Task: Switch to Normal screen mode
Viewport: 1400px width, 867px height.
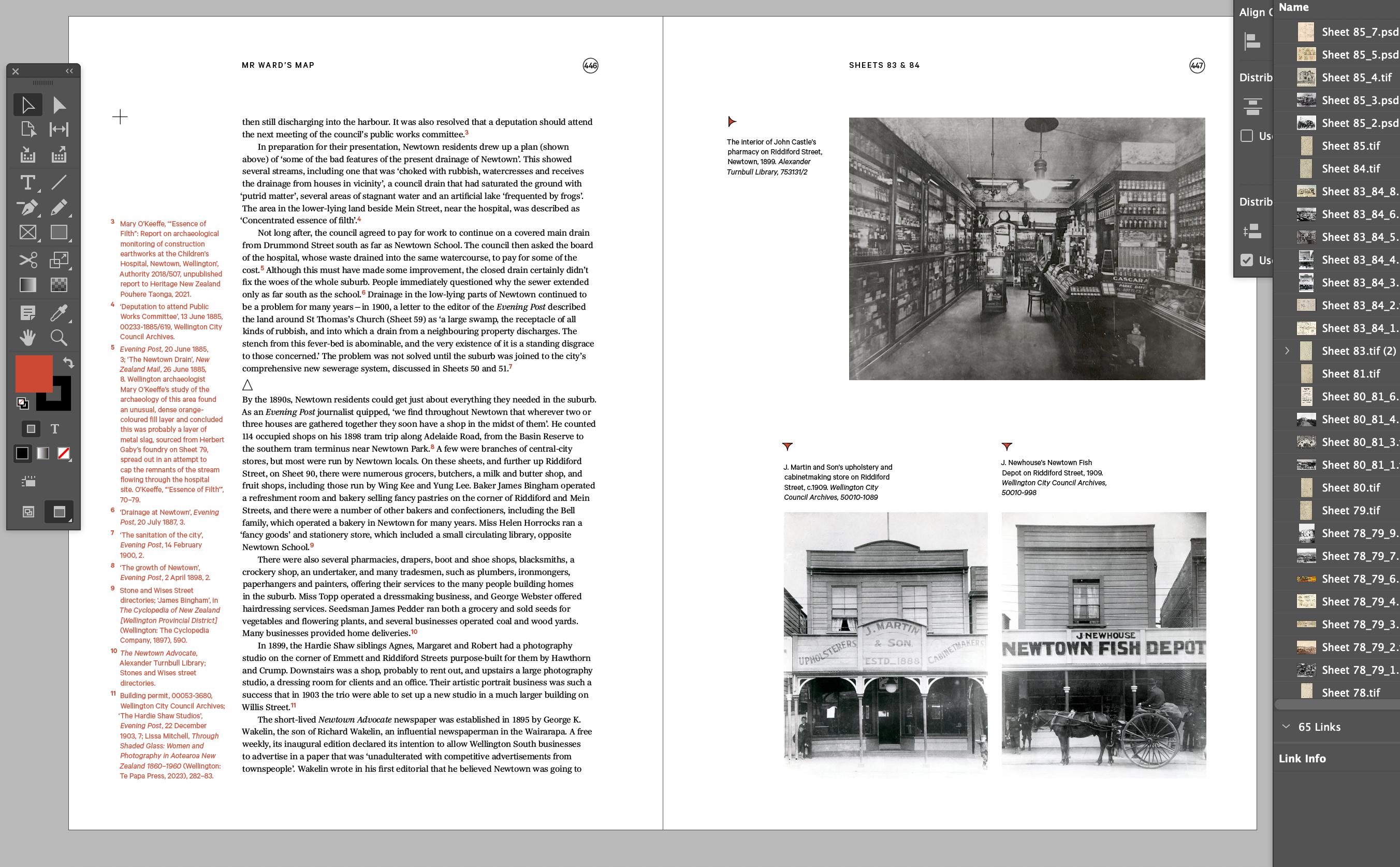Action: (28, 512)
